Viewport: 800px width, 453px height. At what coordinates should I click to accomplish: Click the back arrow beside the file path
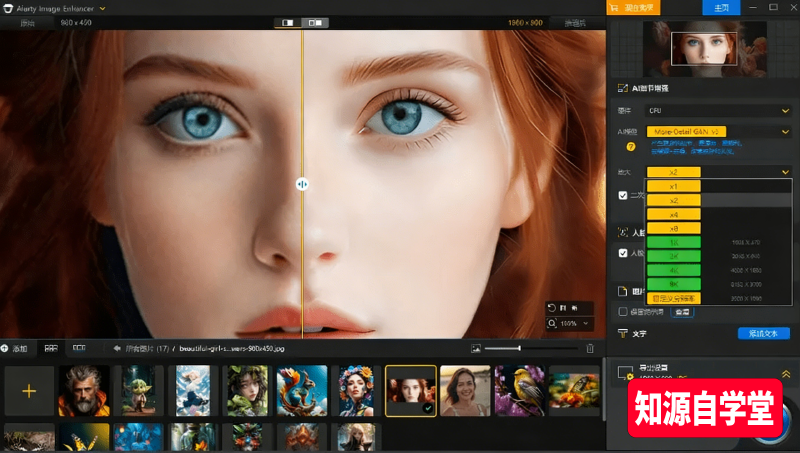(x=117, y=348)
